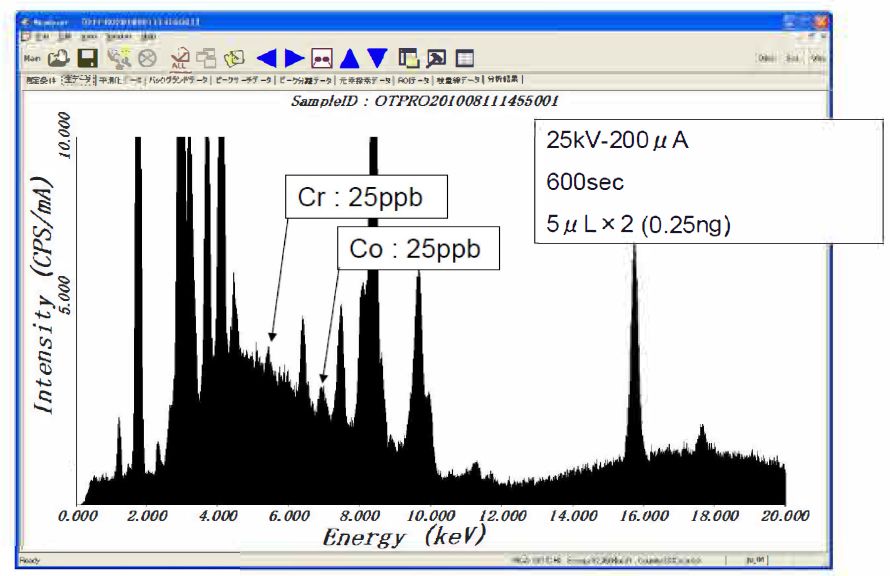This screenshot has height=576, width=890.
Task: Click the red ALL checkmark icon
Action: 179,58
